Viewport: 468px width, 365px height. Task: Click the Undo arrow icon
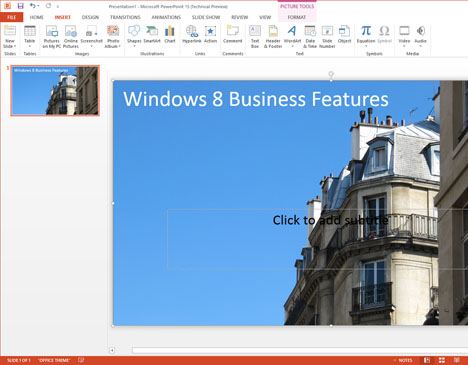coord(32,6)
